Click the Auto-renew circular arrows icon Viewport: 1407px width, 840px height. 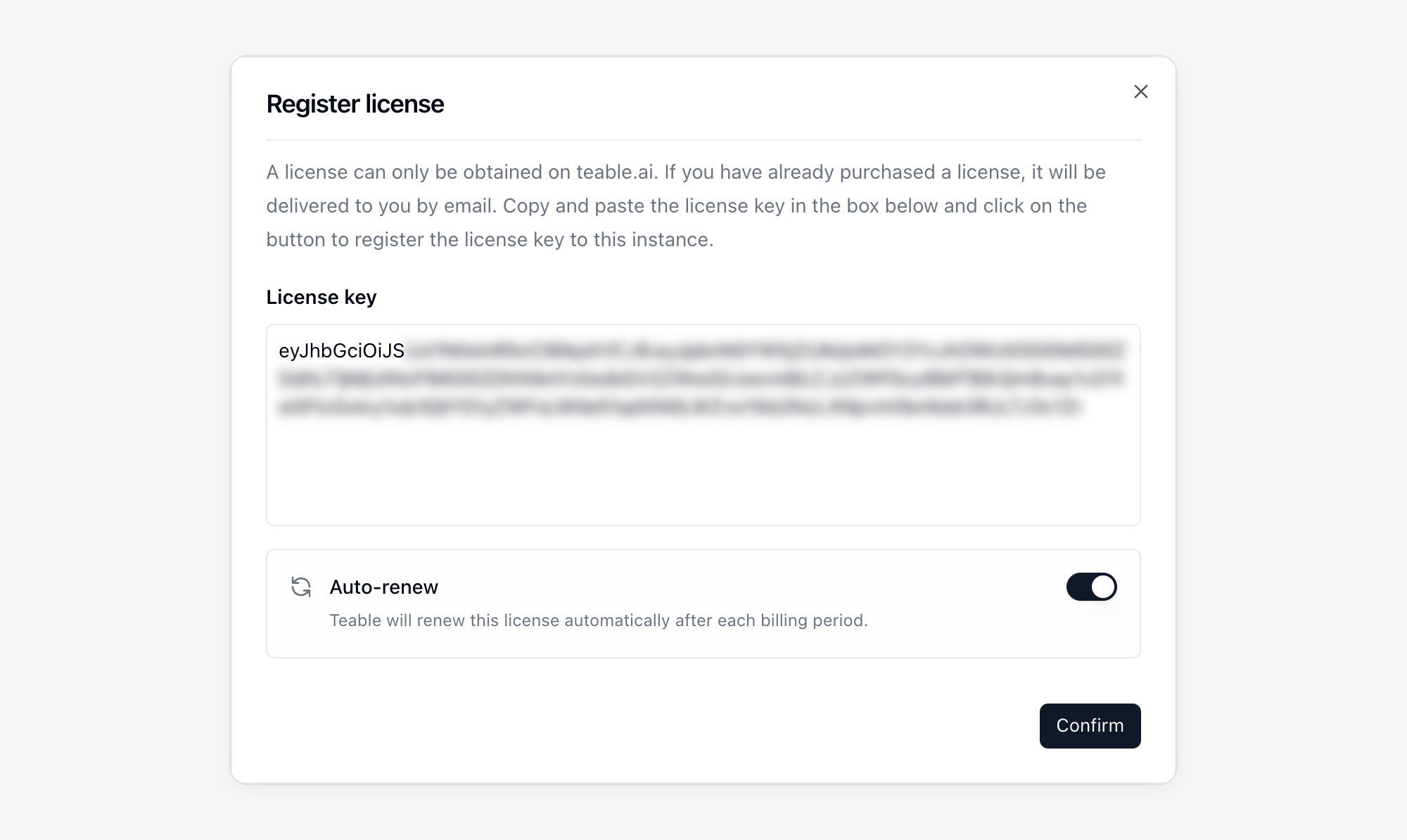(301, 587)
